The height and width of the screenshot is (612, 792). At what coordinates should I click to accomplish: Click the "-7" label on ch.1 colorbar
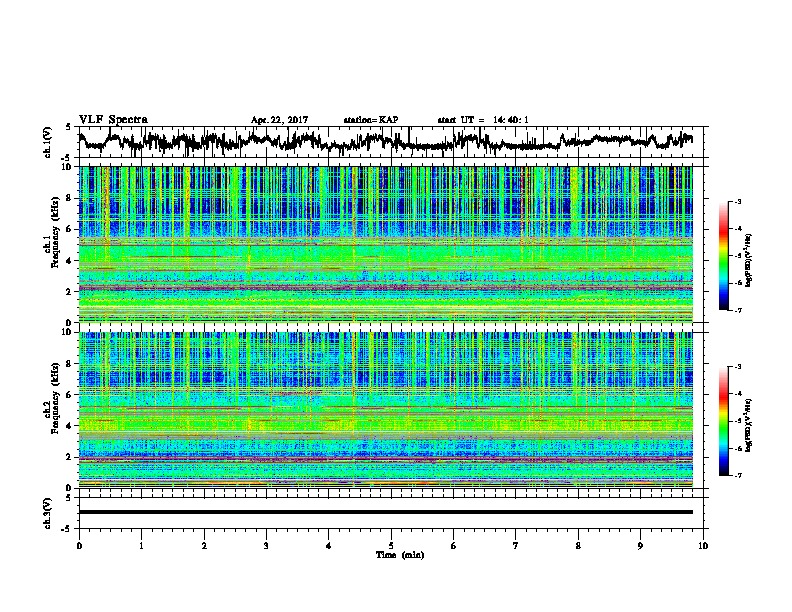coord(738,310)
